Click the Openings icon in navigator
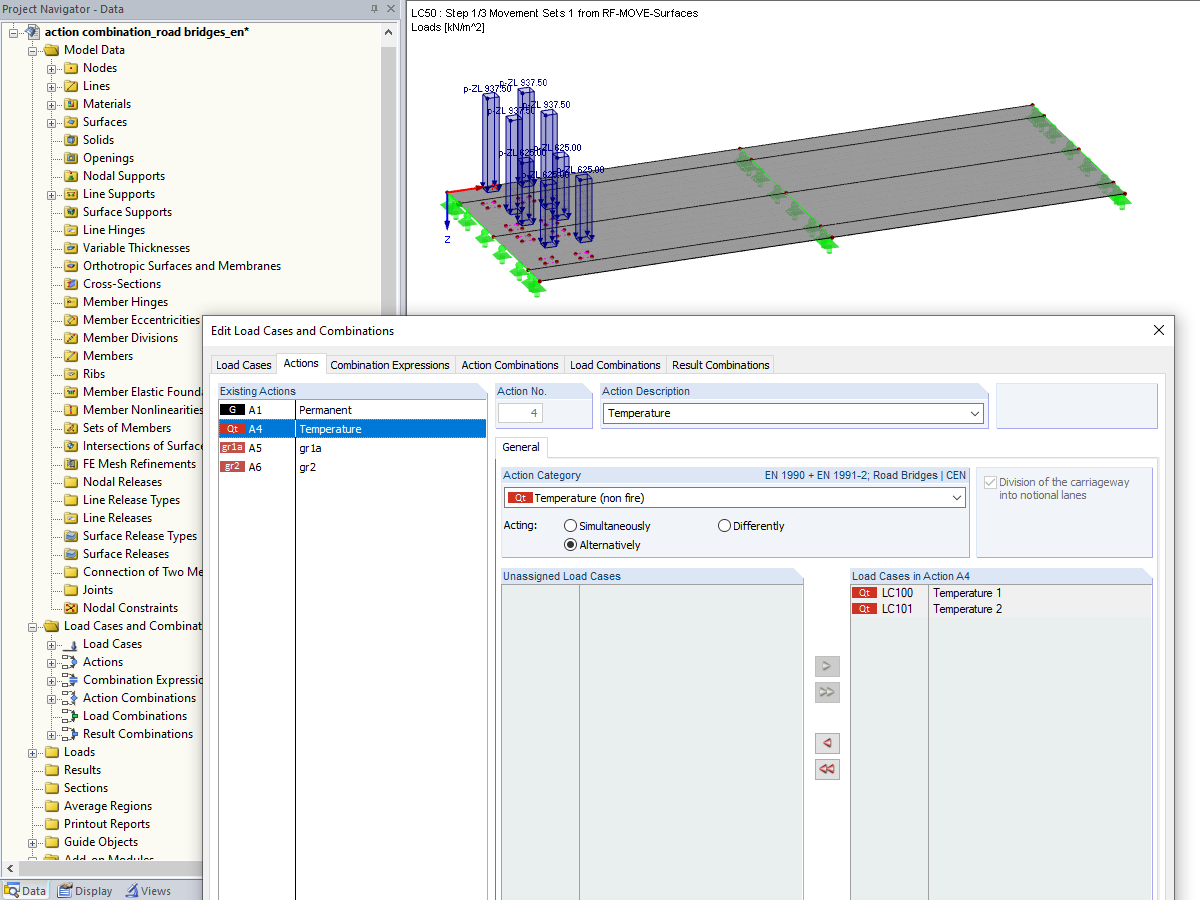Screen dimensions: 1200x900 click(x=71, y=158)
